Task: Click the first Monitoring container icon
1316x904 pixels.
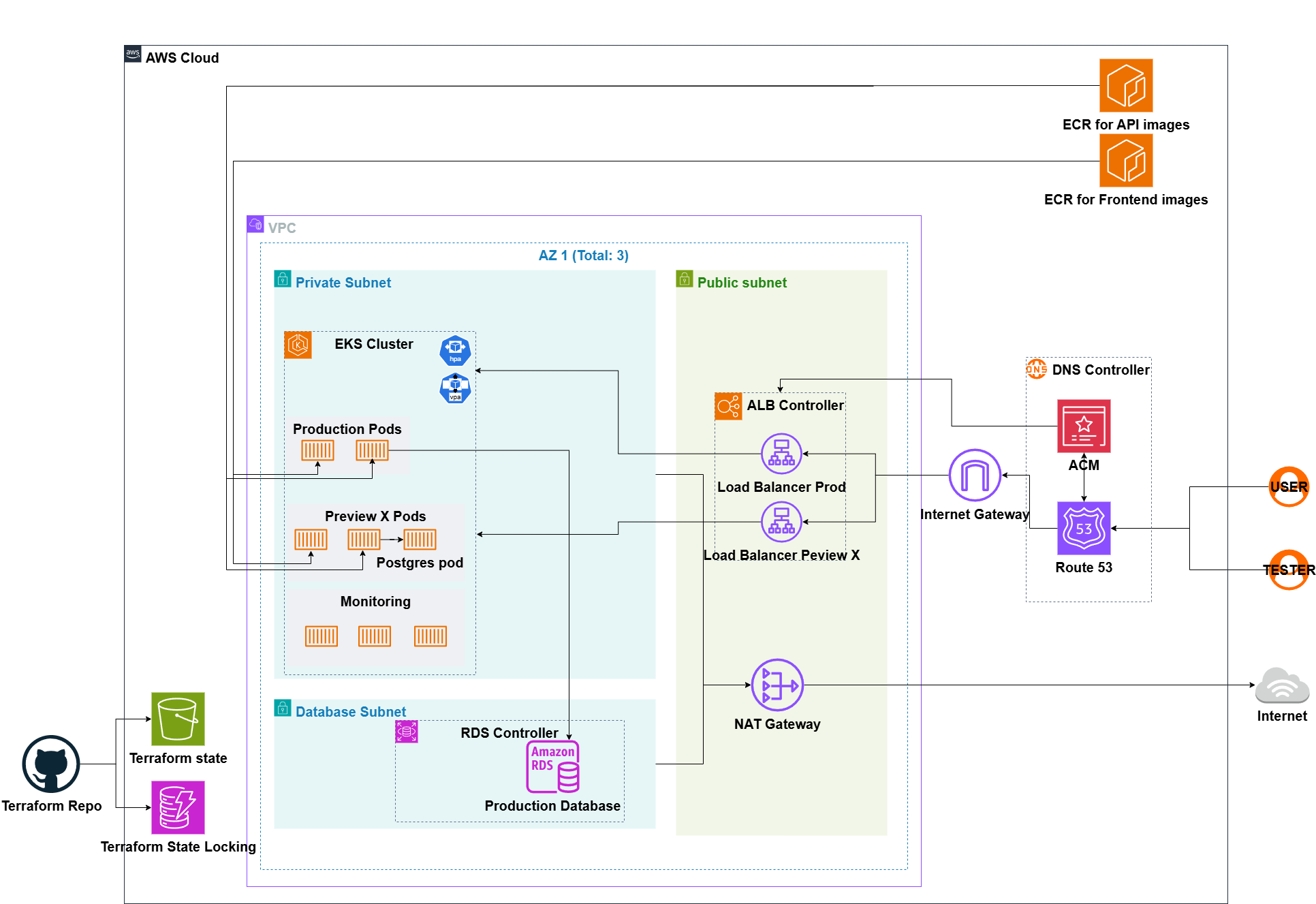Action: click(x=321, y=636)
